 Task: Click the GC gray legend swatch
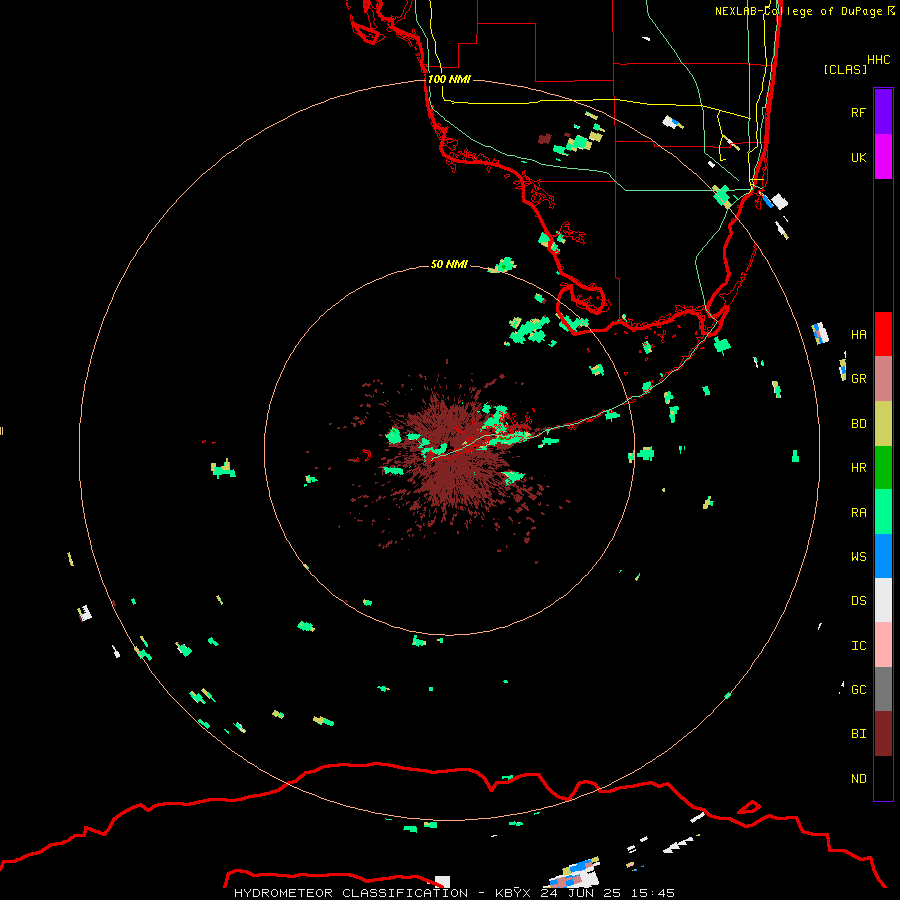point(883,689)
